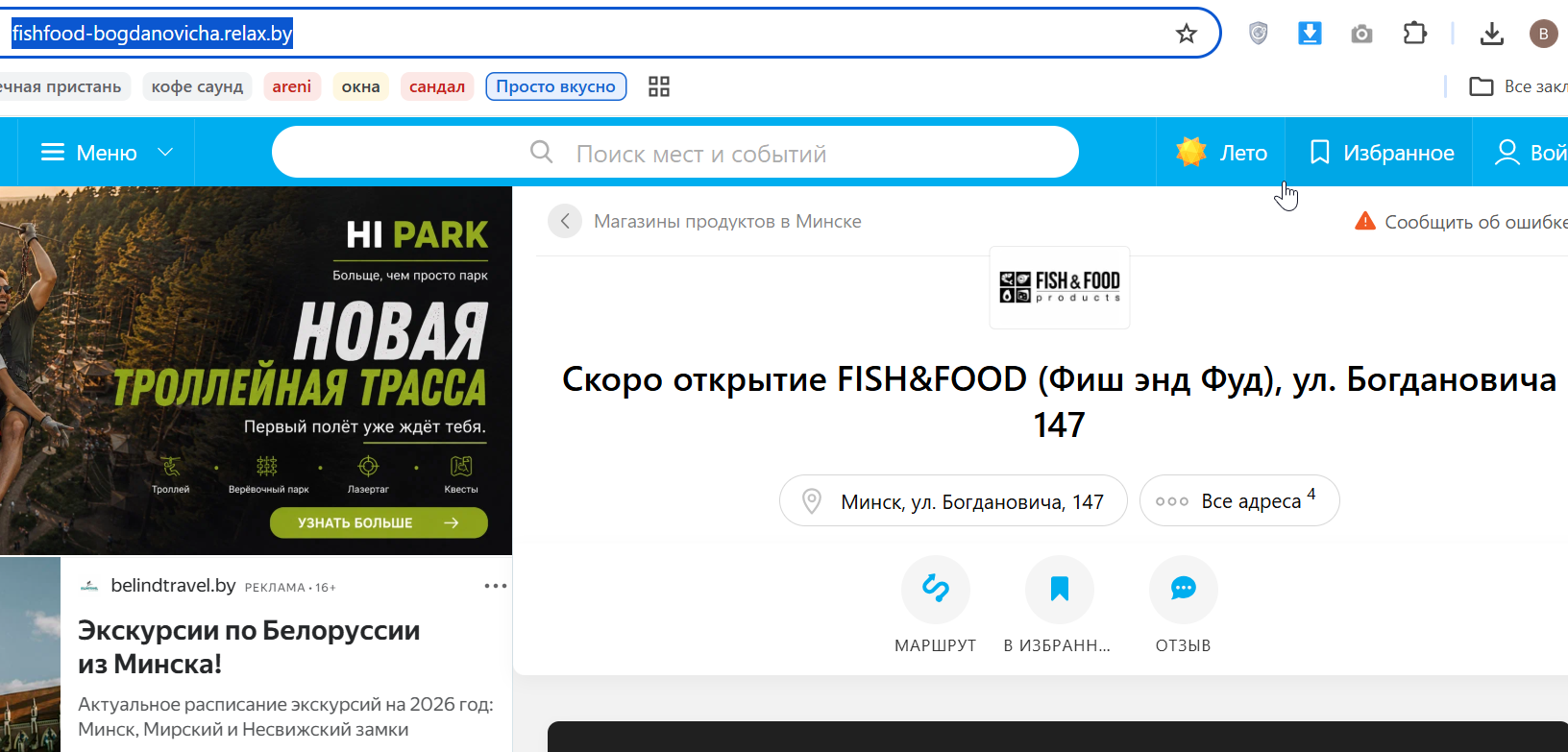1568x752 pixels.
Task: Open the bookmark groups grid icon
Action: tap(659, 86)
